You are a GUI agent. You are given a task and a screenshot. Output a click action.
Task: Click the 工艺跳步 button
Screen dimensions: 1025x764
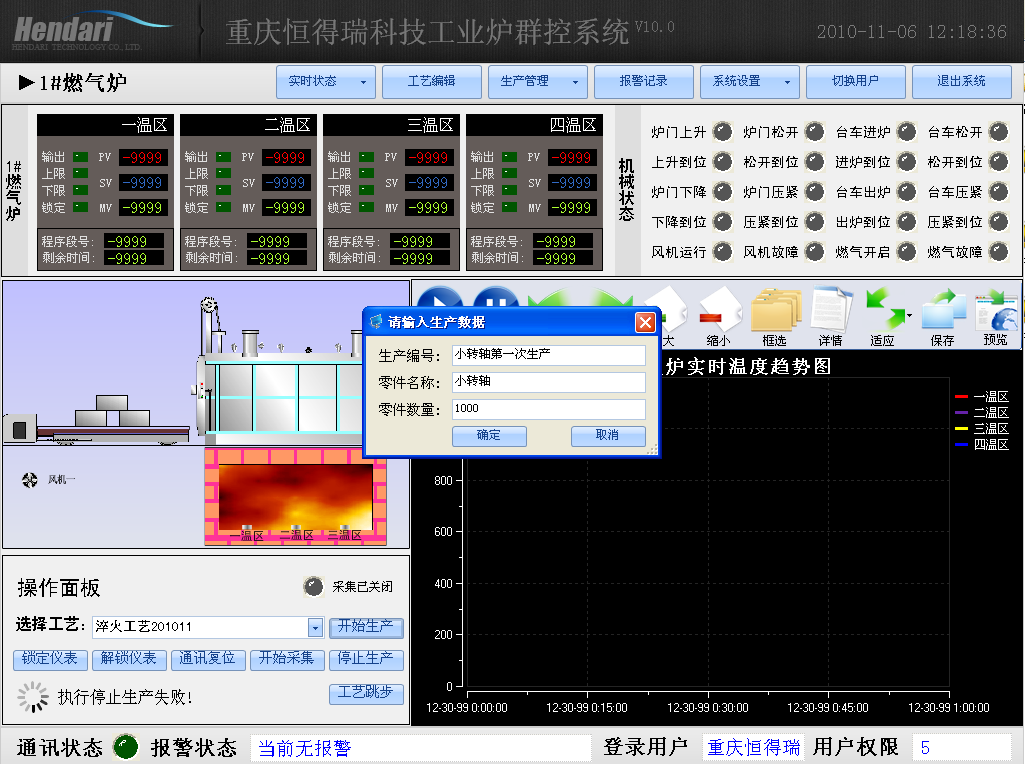pos(366,694)
